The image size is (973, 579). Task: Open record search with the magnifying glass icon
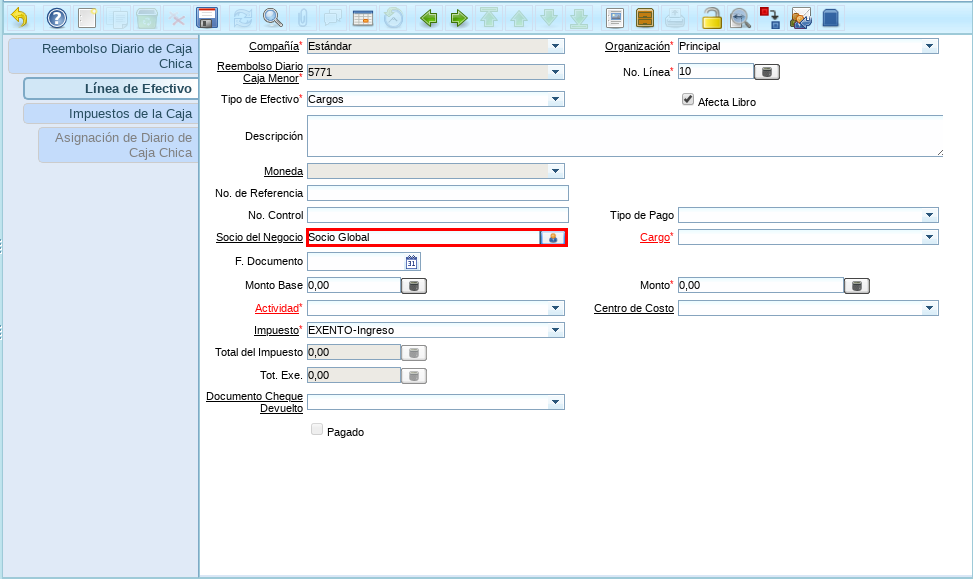coord(272,18)
